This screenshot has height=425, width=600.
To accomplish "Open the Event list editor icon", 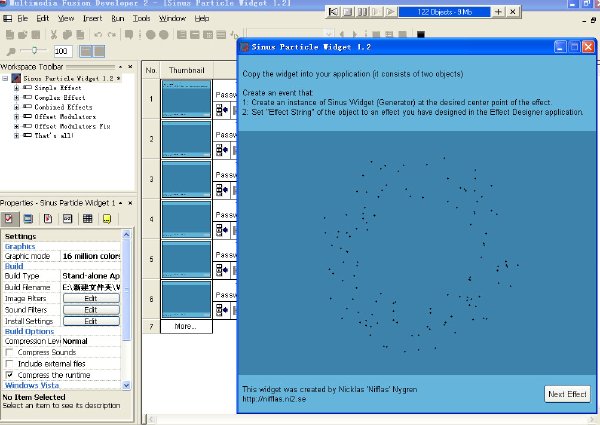I will pos(221,35).
